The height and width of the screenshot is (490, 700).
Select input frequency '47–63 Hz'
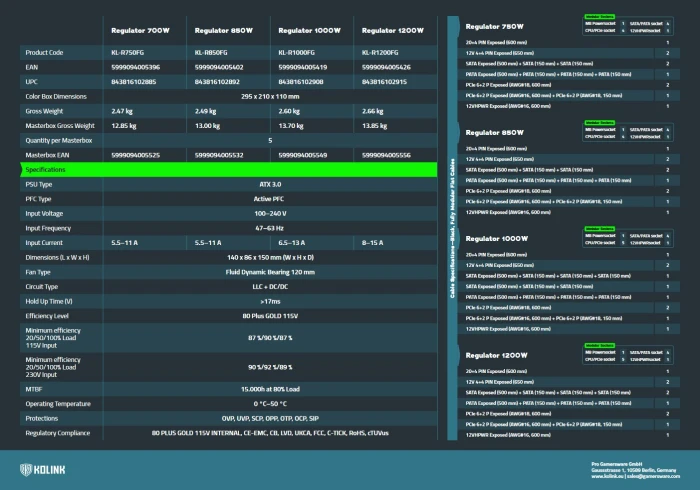[x=269, y=228]
